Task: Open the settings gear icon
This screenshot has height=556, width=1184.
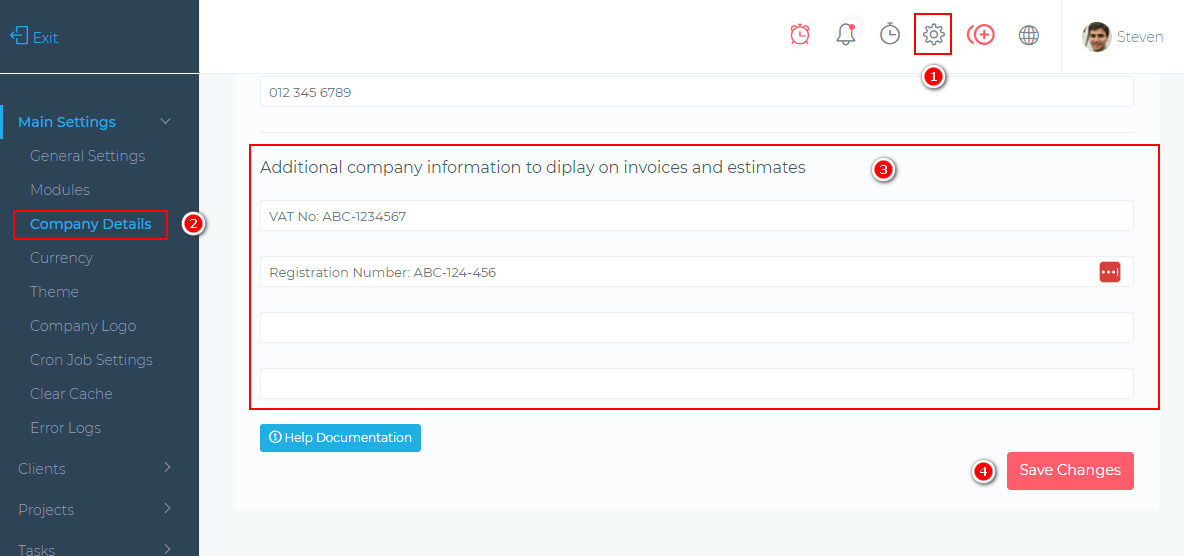Action: coord(934,34)
